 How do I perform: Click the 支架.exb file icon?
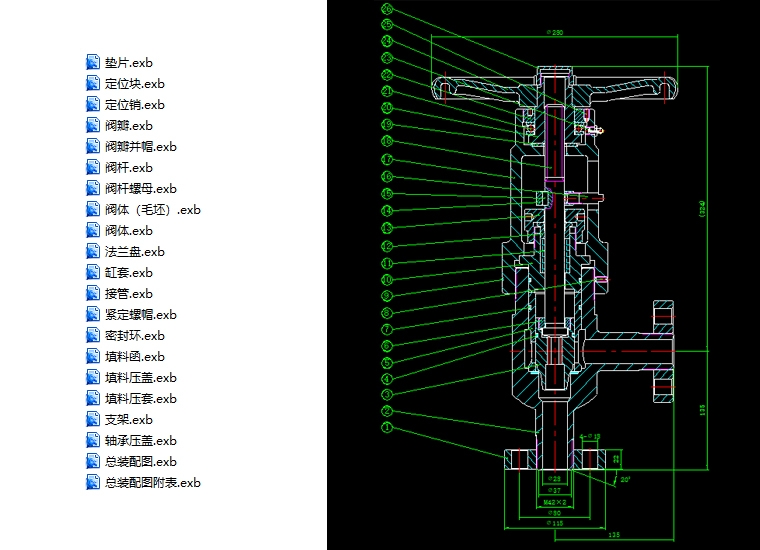coord(93,420)
